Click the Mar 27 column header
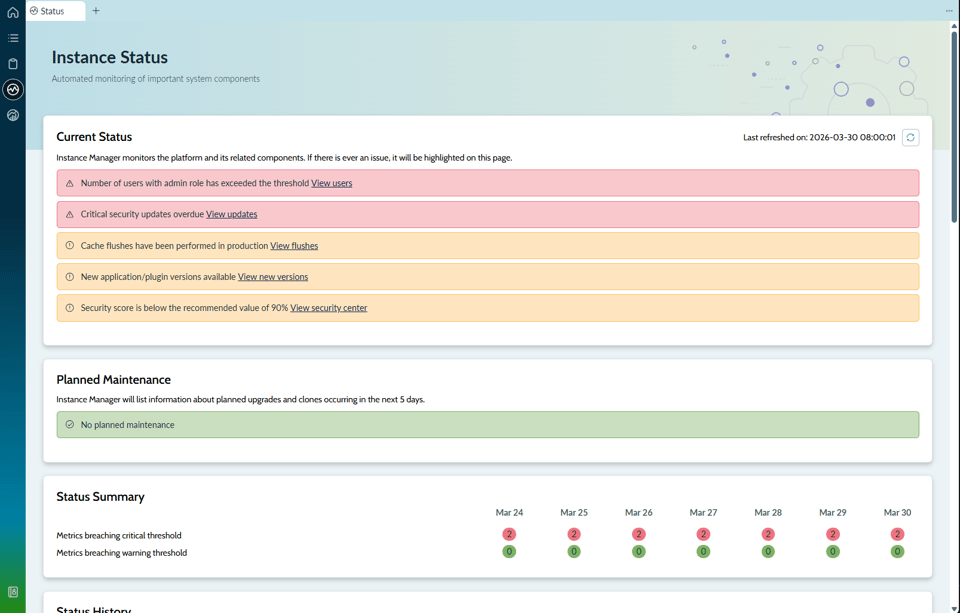Image resolution: width=960 pixels, height=613 pixels. click(x=703, y=513)
